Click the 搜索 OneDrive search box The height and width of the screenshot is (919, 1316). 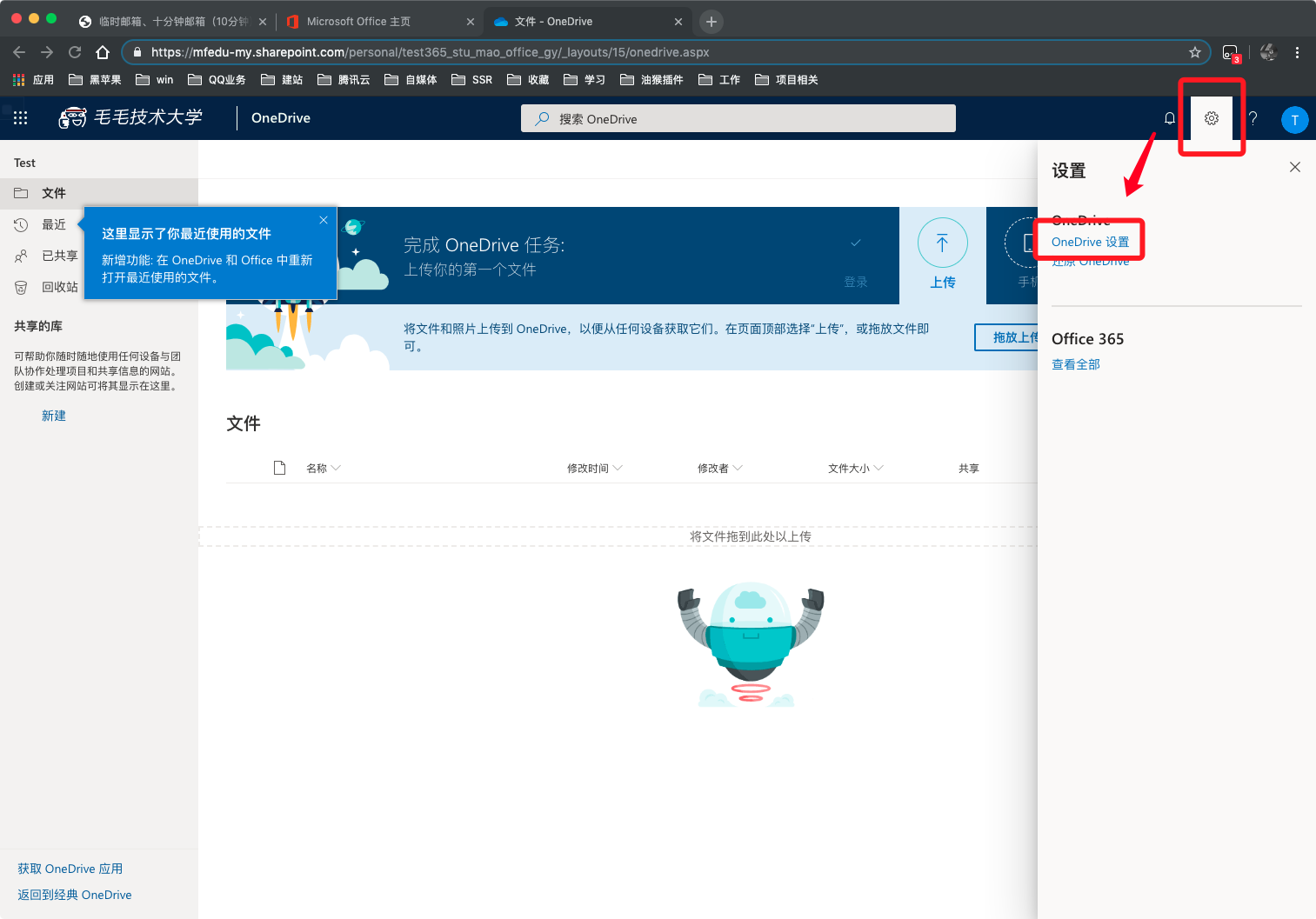tap(738, 118)
